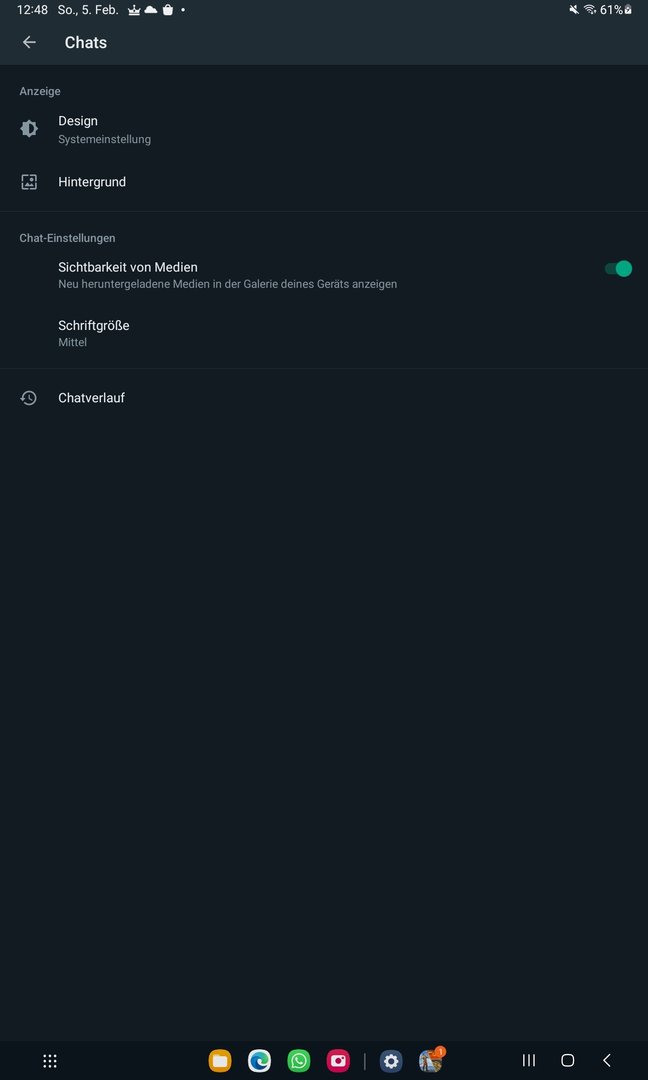Open the yellow file manager app
The image size is (648, 1080).
[x=220, y=1061]
